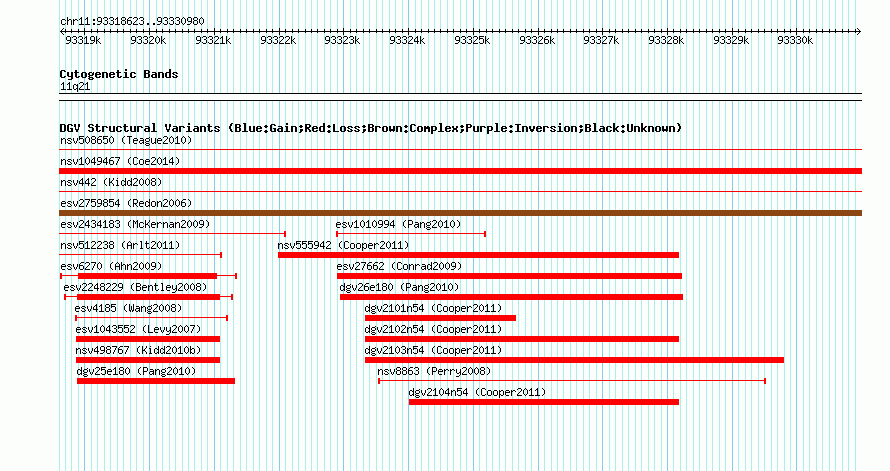Click the 93322k ruler mark
The image size is (890, 471).
[278, 40]
